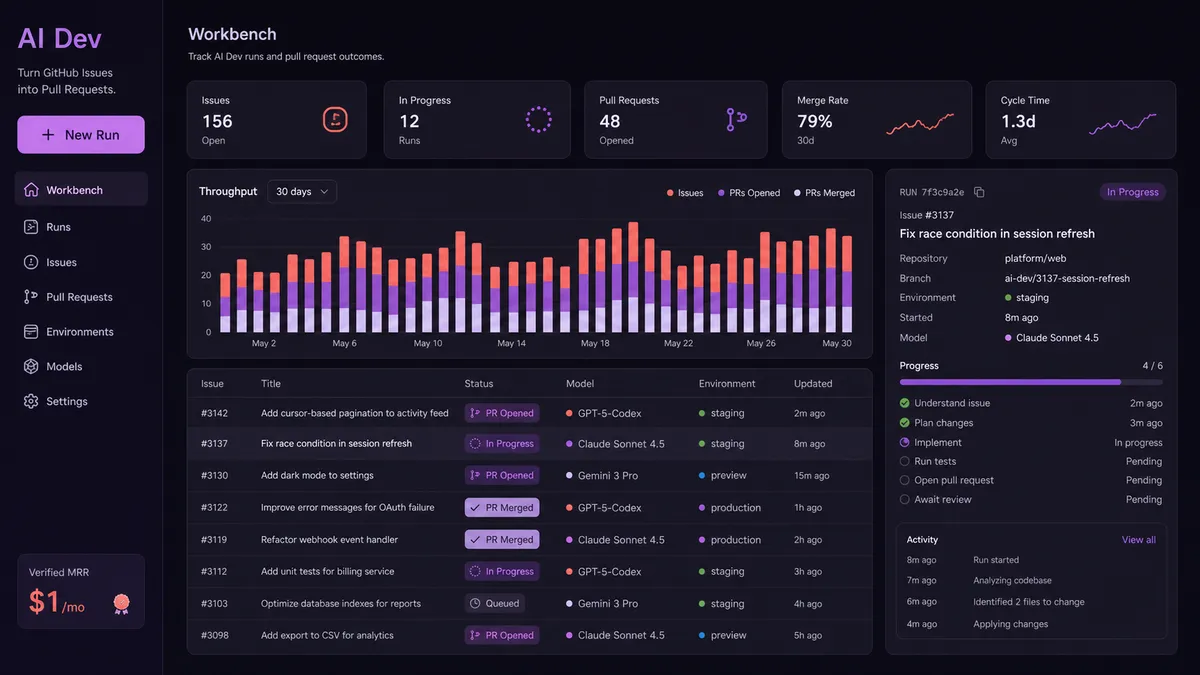The height and width of the screenshot is (675, 1200).
Task: Click the Environments server icon
Action: click(31, 332)
